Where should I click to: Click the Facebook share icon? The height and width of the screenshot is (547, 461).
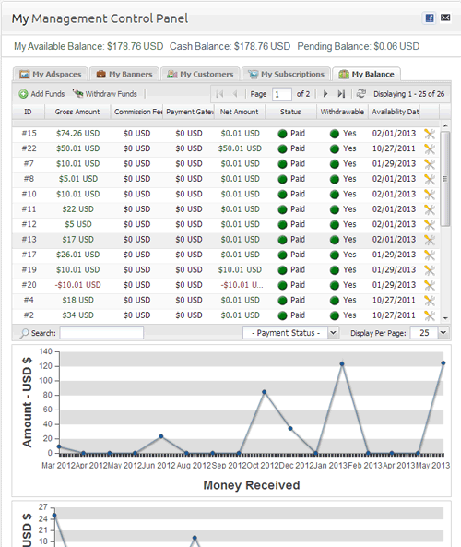[x=429, y=18]
